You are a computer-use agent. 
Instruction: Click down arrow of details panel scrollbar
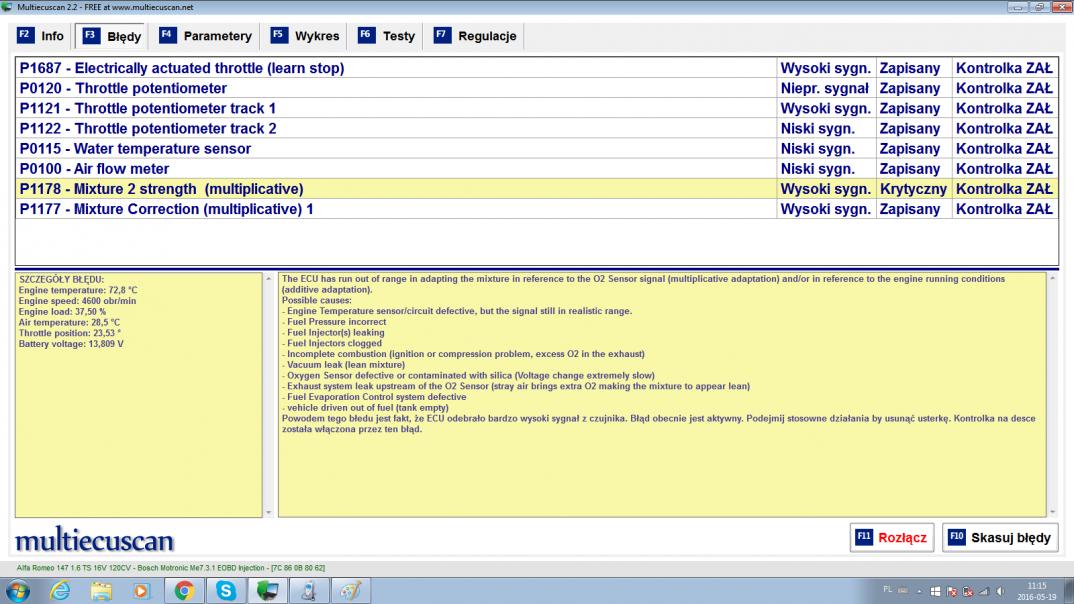pos(268,512)
